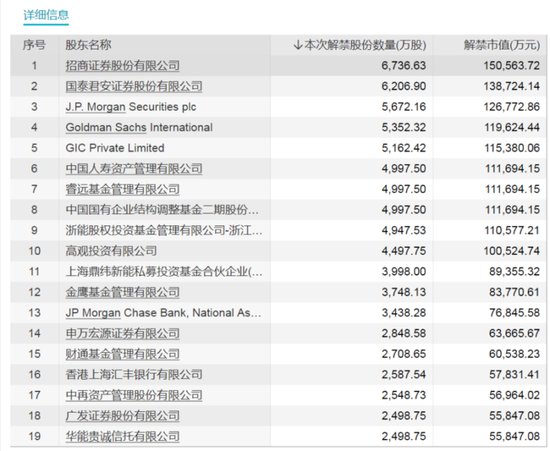
Task: Open the 详细信息 tab
Action: [46, 15]
